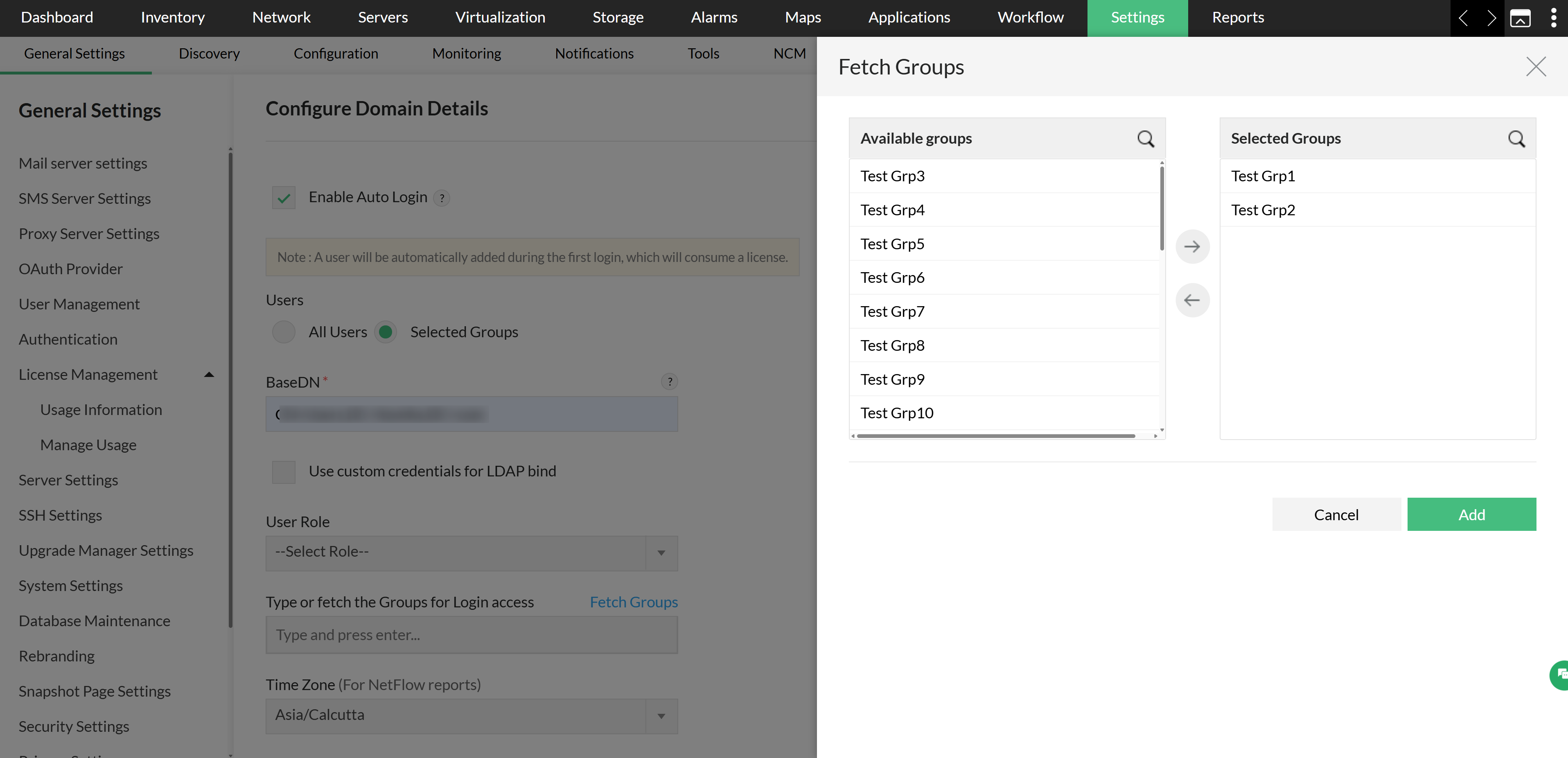The image size is (1568, 758).
Task: Click the horizontal scrollbar in Available groups
Action: (996, 436)
